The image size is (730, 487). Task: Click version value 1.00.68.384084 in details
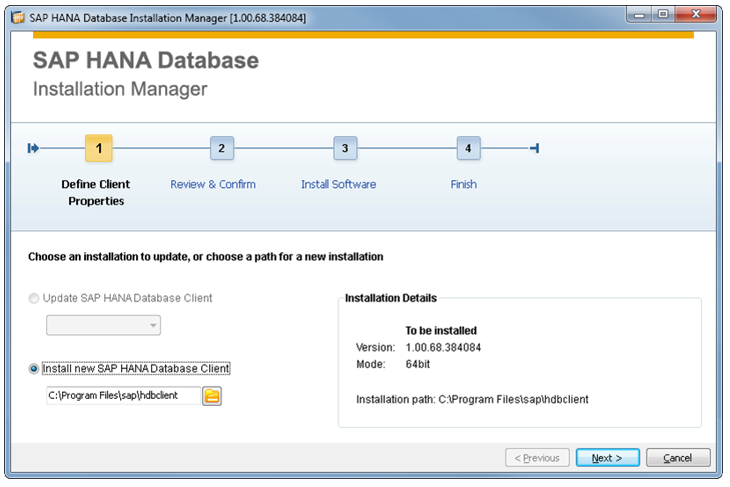[443, 347]
